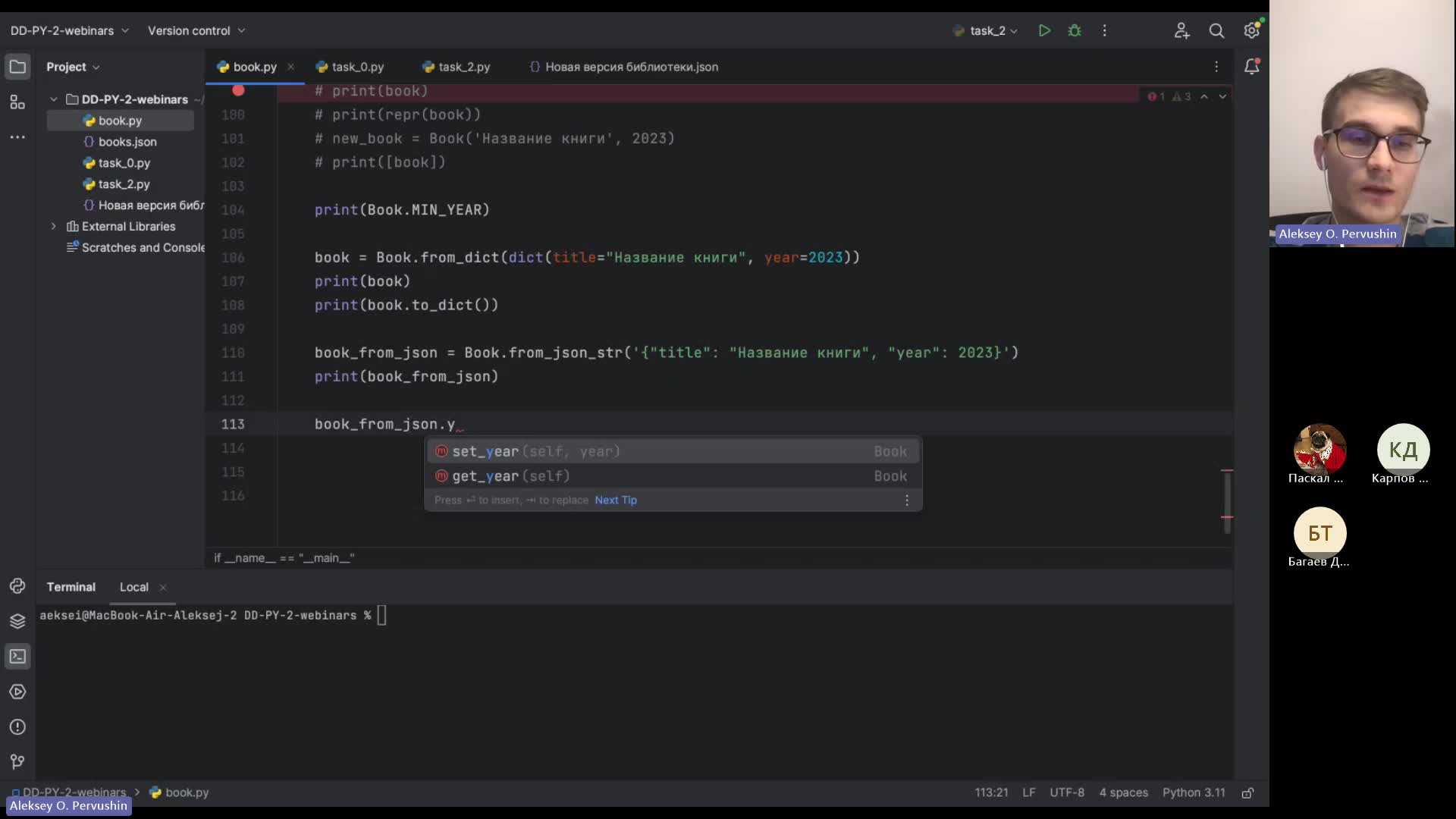Click book.py breadcrumb in navigation bar

[179, 792]
